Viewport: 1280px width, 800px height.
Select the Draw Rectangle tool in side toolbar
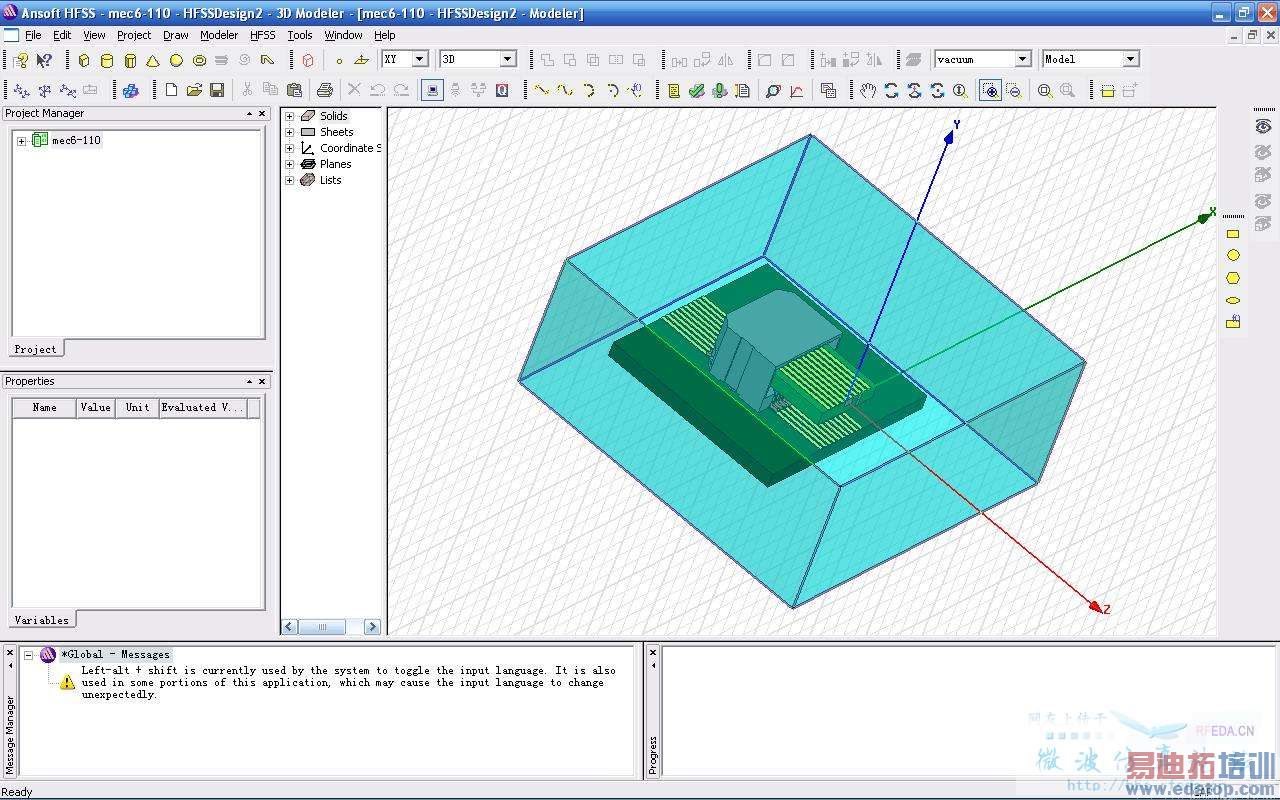pos(1233,233)
